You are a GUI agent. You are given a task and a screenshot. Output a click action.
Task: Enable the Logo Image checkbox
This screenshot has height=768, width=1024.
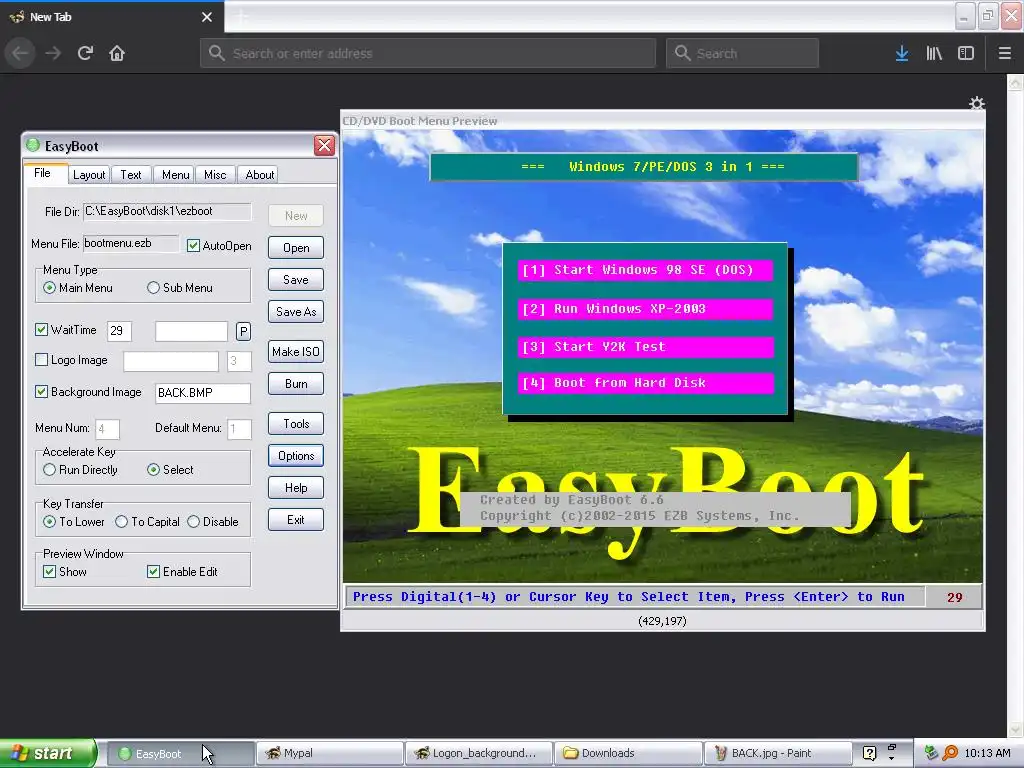(x=41, y=360)
